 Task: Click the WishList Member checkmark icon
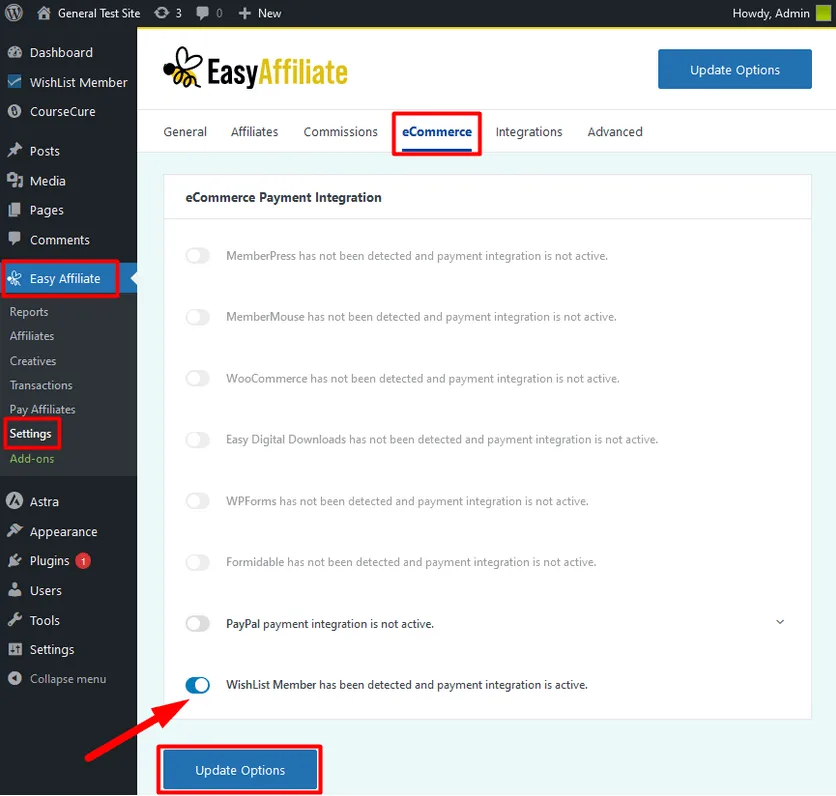coord(15,82)
